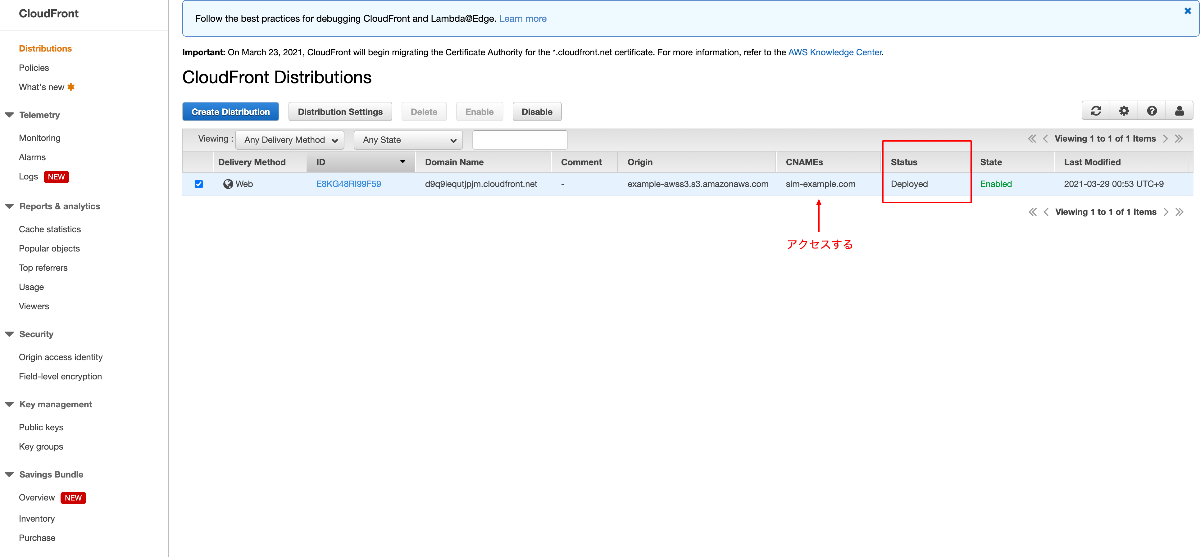Image resolution: width=1200 pixels, height=557 pixels.
Task: Click the help question mark icon
Action: [x=1152, y=111]
